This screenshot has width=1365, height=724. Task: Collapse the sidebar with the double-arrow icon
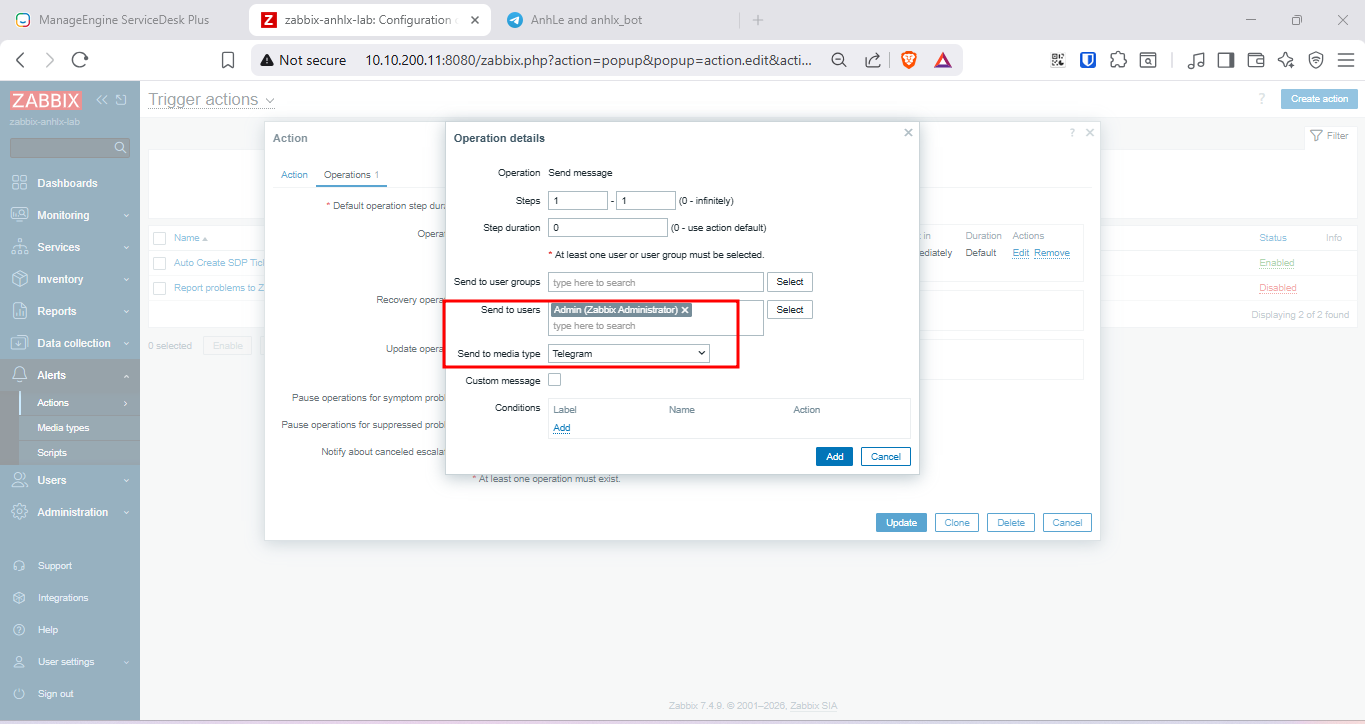pos(102,100)
